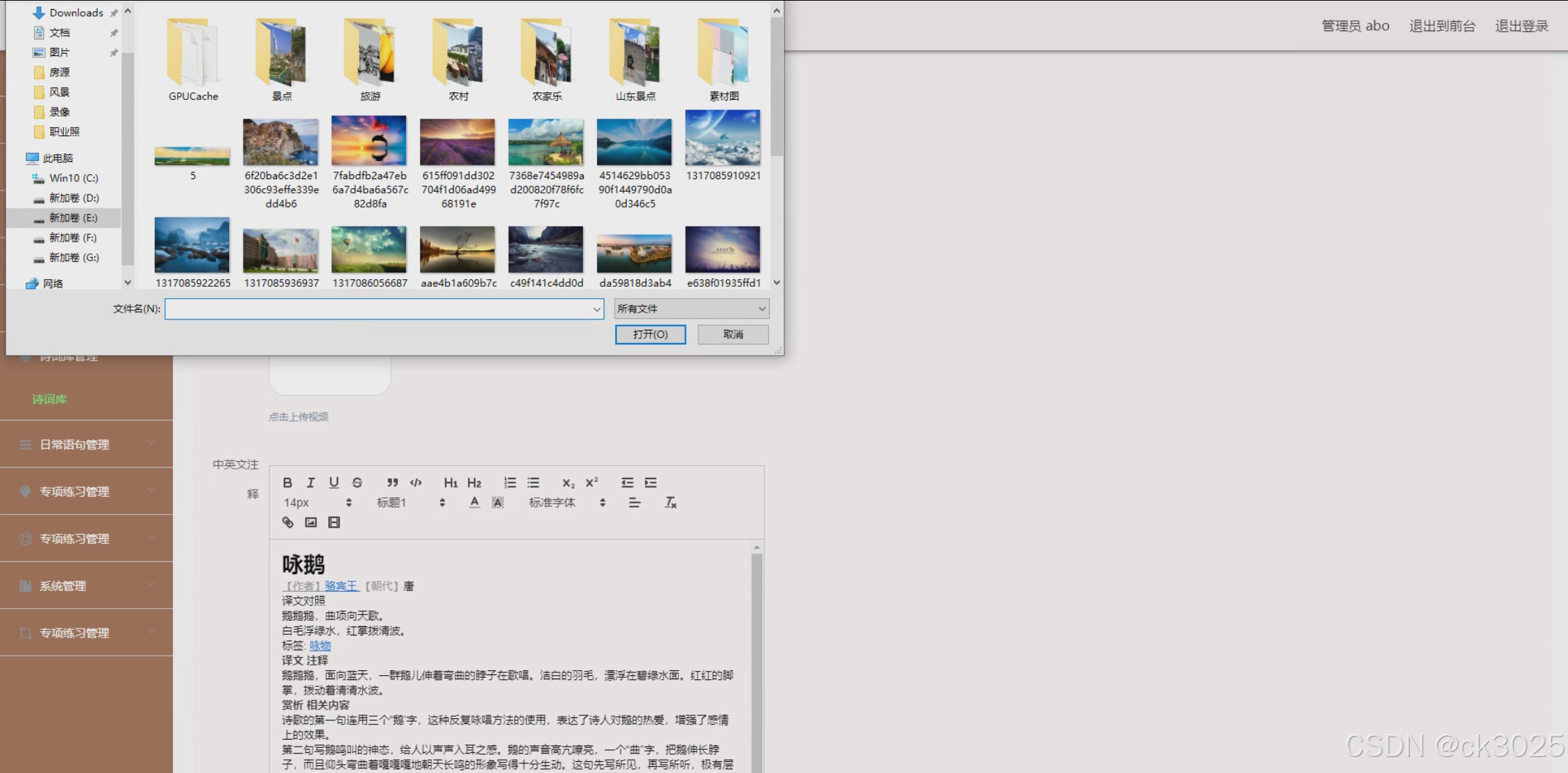Select 新加卷 (F:) drive in tree
1568x773 pixels.
click(72, 238)
